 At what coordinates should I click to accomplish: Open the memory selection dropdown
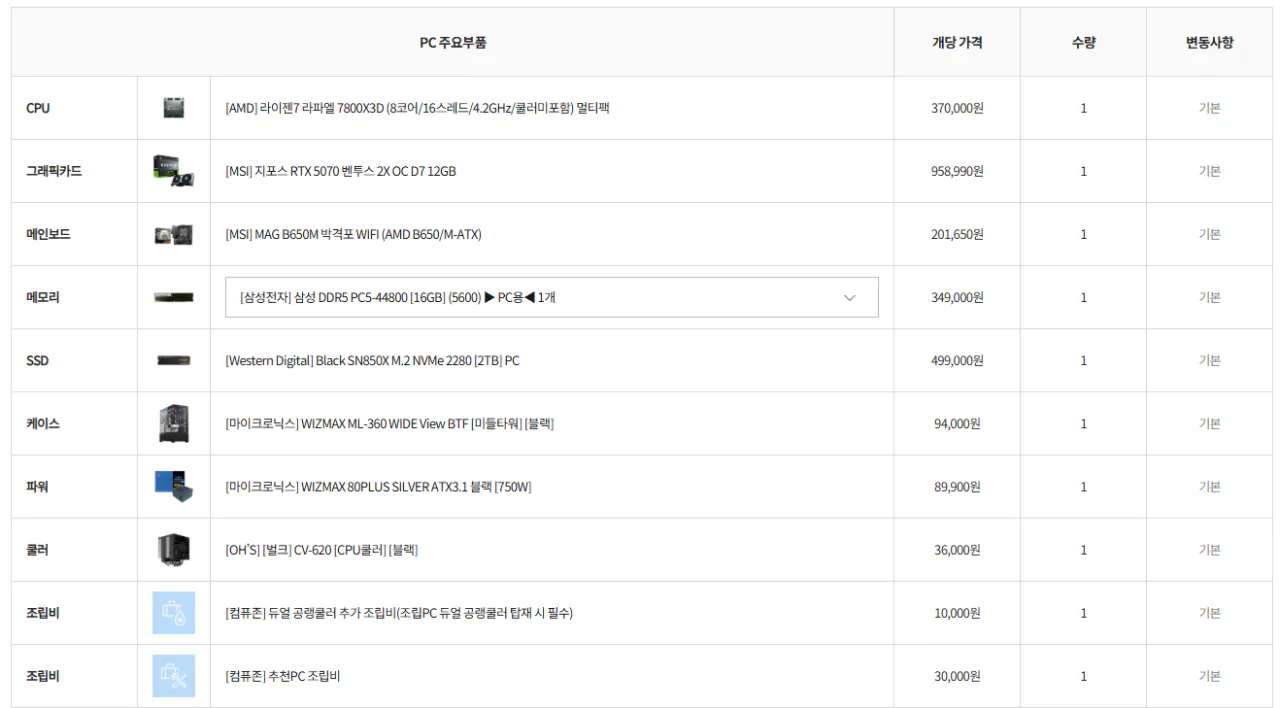pos(552,297)
